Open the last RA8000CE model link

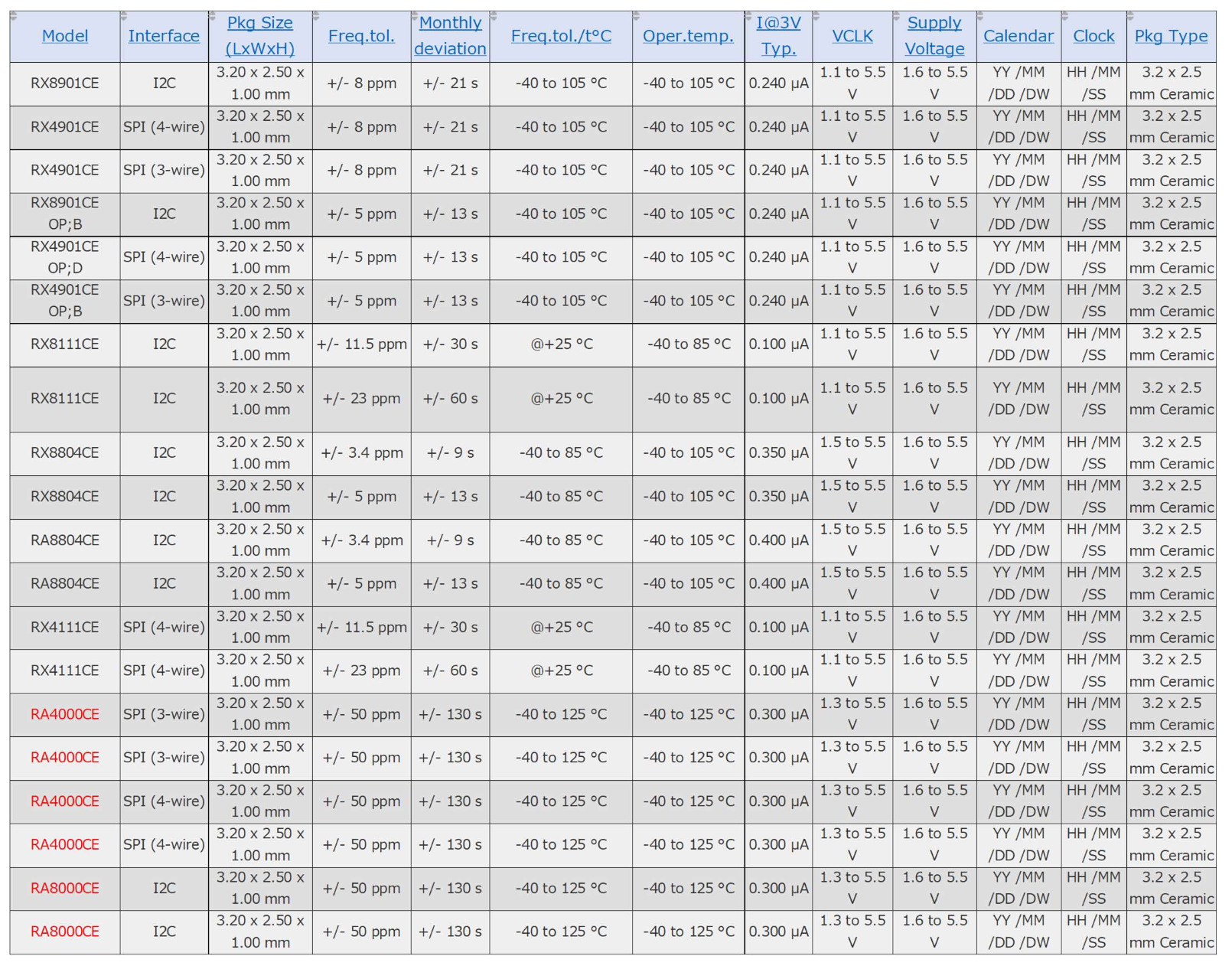click(65, 931)
